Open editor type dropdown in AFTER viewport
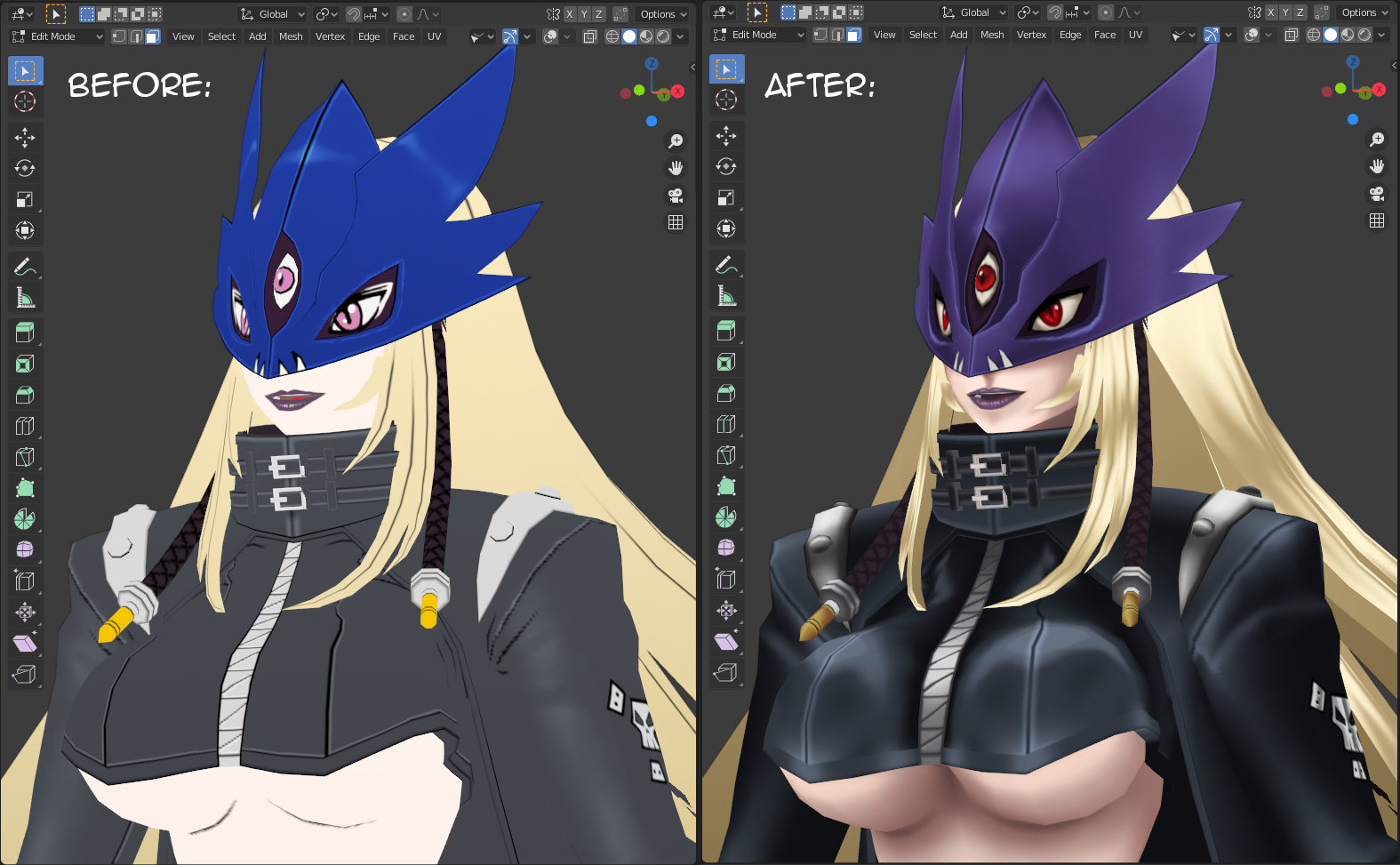This screenshot has width=1400, height=865. [724, 12]
